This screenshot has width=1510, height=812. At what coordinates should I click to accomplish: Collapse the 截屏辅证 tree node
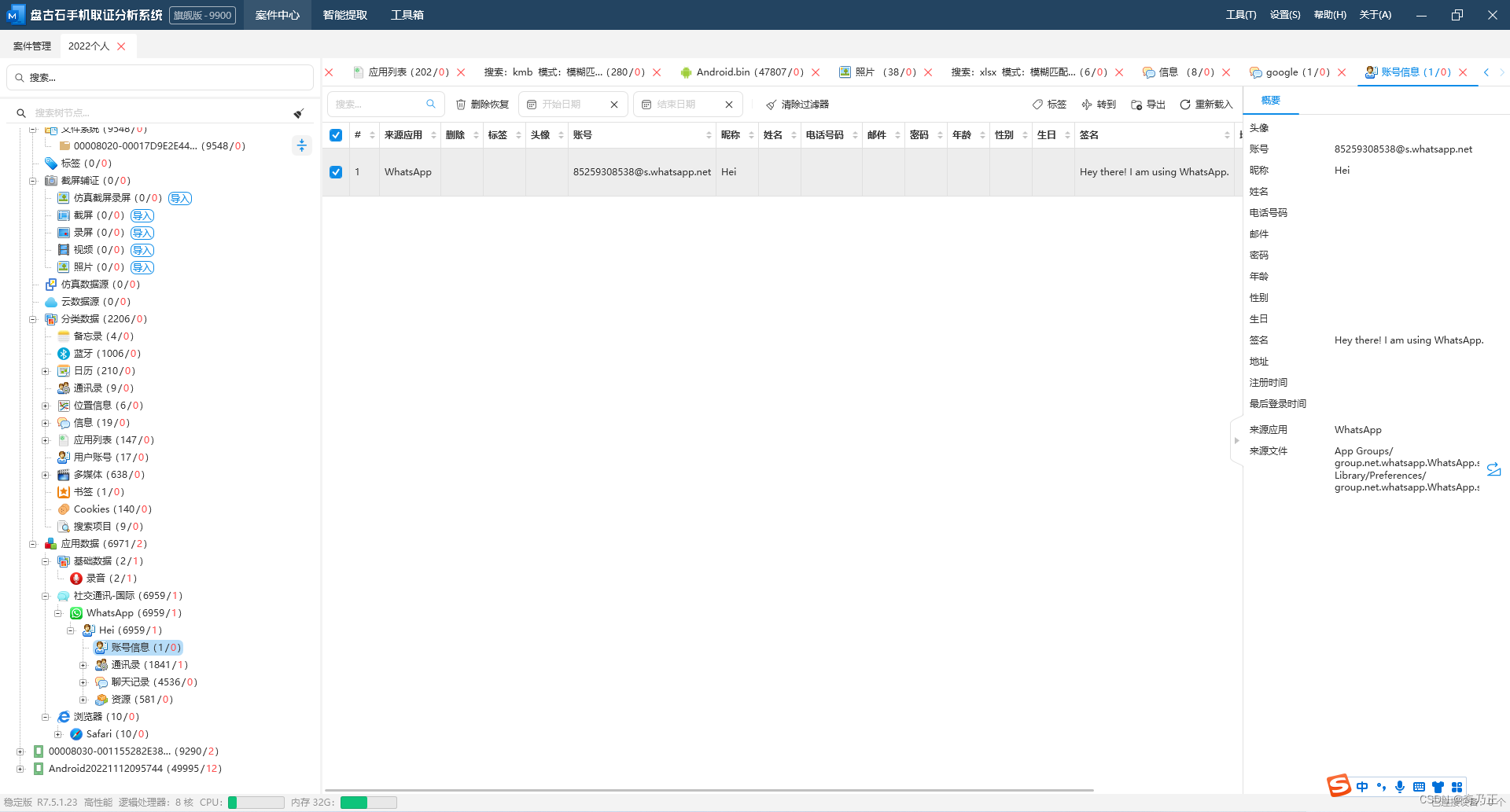(33, 181)
